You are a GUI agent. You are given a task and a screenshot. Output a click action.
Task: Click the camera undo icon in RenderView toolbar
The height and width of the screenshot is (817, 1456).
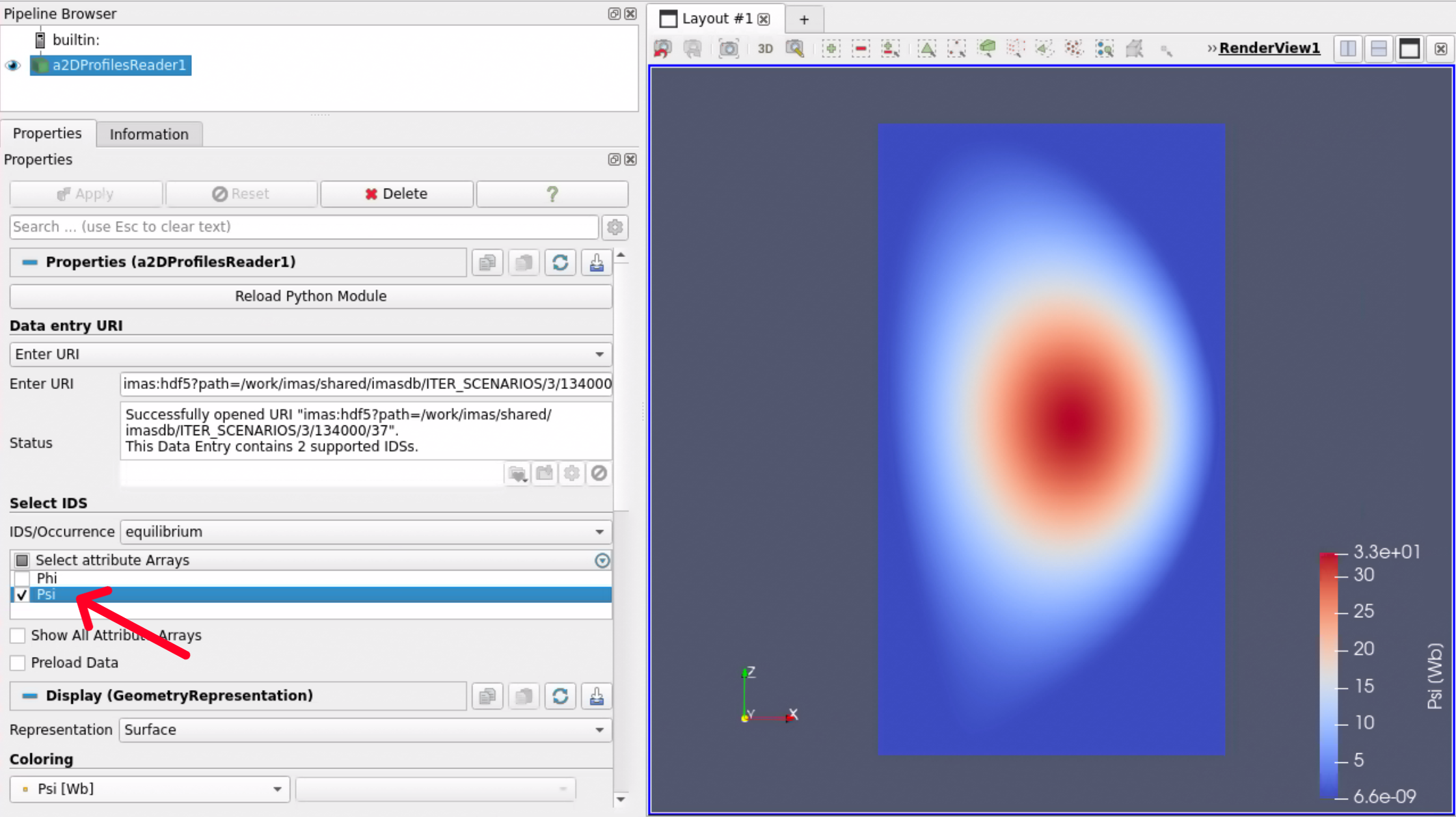(x=663, y=48)
